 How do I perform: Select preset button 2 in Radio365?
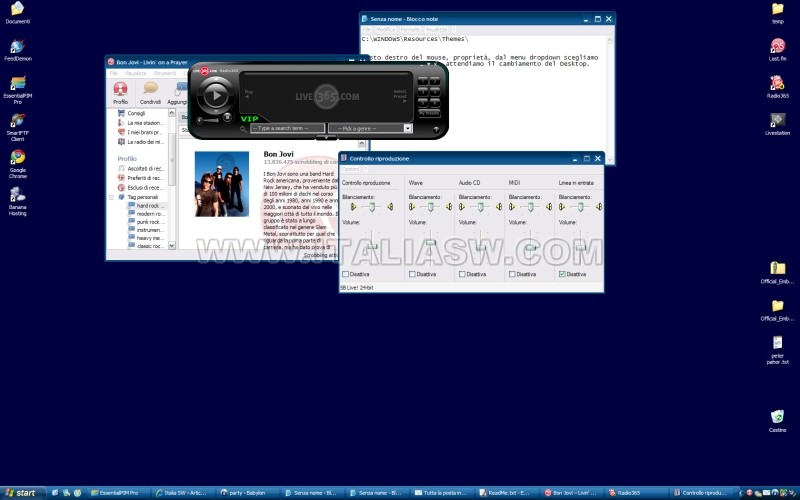pyautogui.click(x=435, y=81)
